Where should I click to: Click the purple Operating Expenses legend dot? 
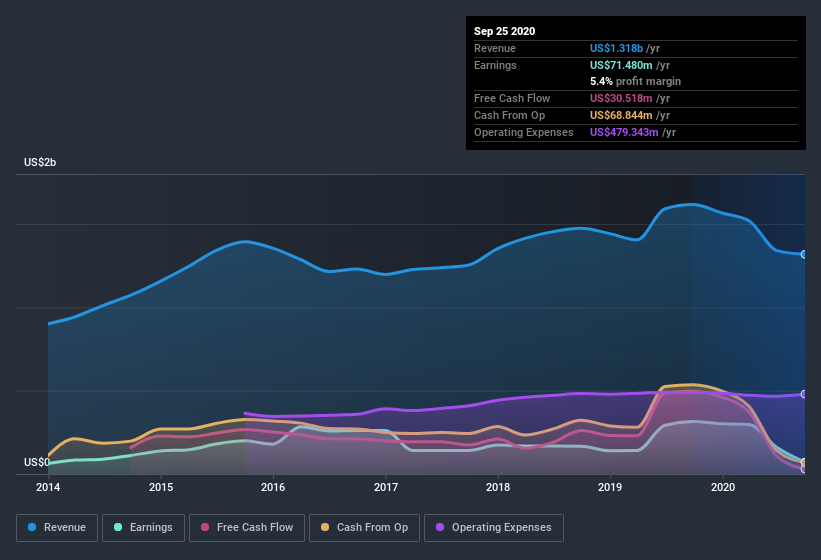pyautogui.click(x=441, y=527)
